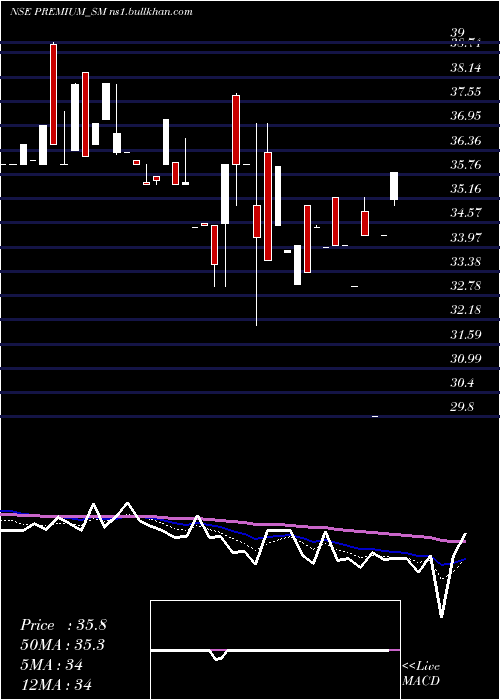The width and height of the screenshot is (500, 700).
Task: Click the 33.38 price axis label
Action: [466, 262]
